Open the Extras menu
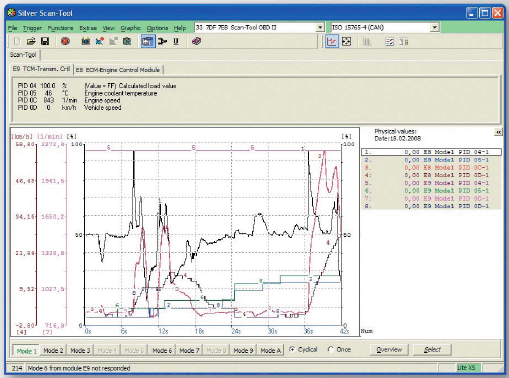The width and height of the screenshot is (509, 378). pos(88,28)
